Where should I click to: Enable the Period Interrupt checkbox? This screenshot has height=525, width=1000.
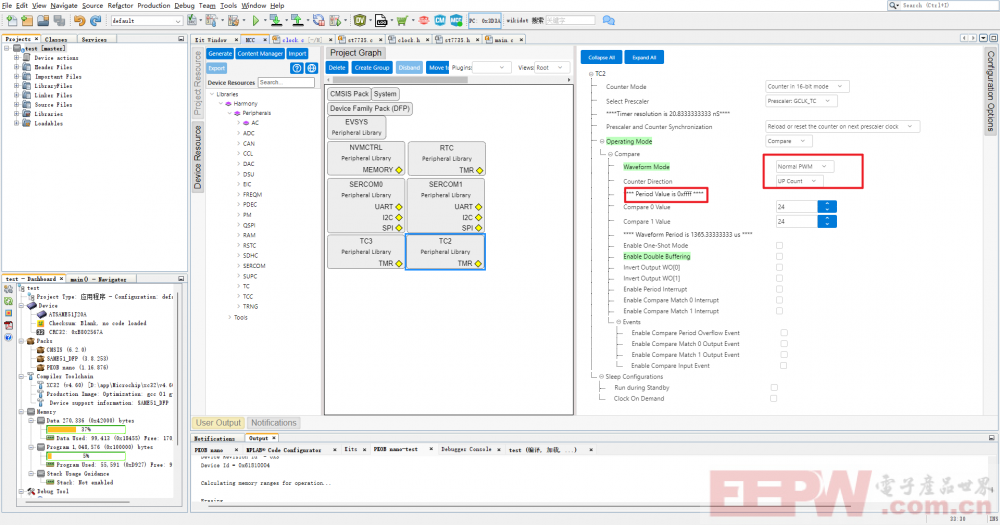coord(779,289)
